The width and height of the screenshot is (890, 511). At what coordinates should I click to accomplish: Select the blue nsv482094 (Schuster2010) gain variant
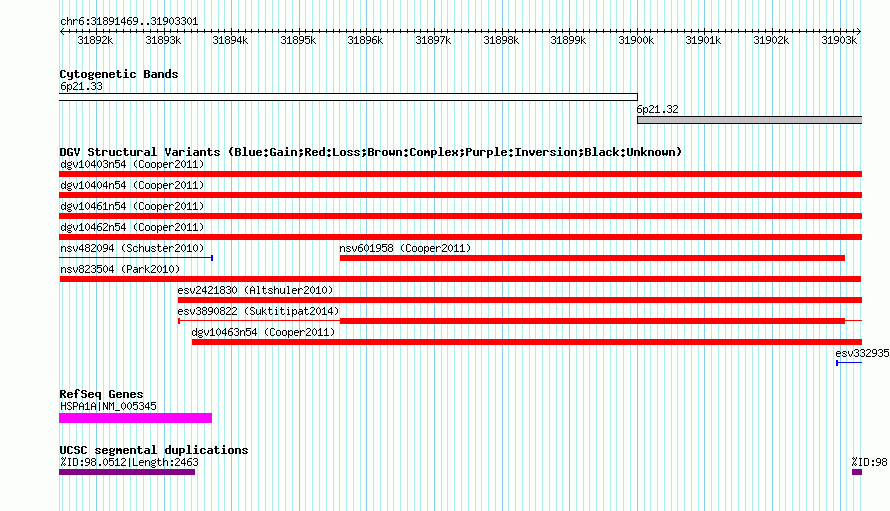point(136,258)
